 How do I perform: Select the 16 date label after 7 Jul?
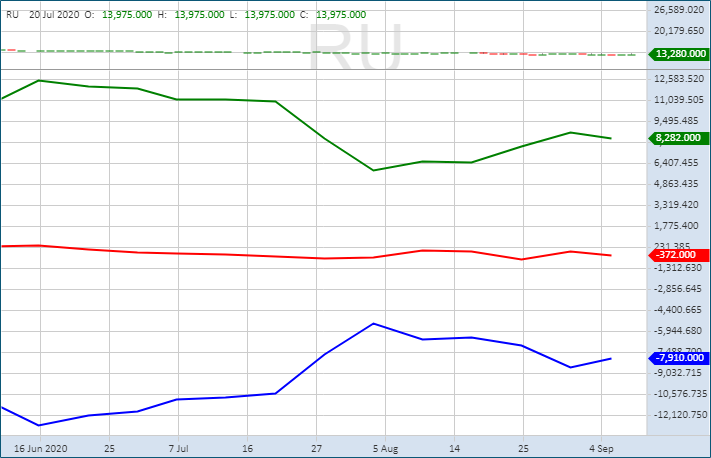coord(247,448)
